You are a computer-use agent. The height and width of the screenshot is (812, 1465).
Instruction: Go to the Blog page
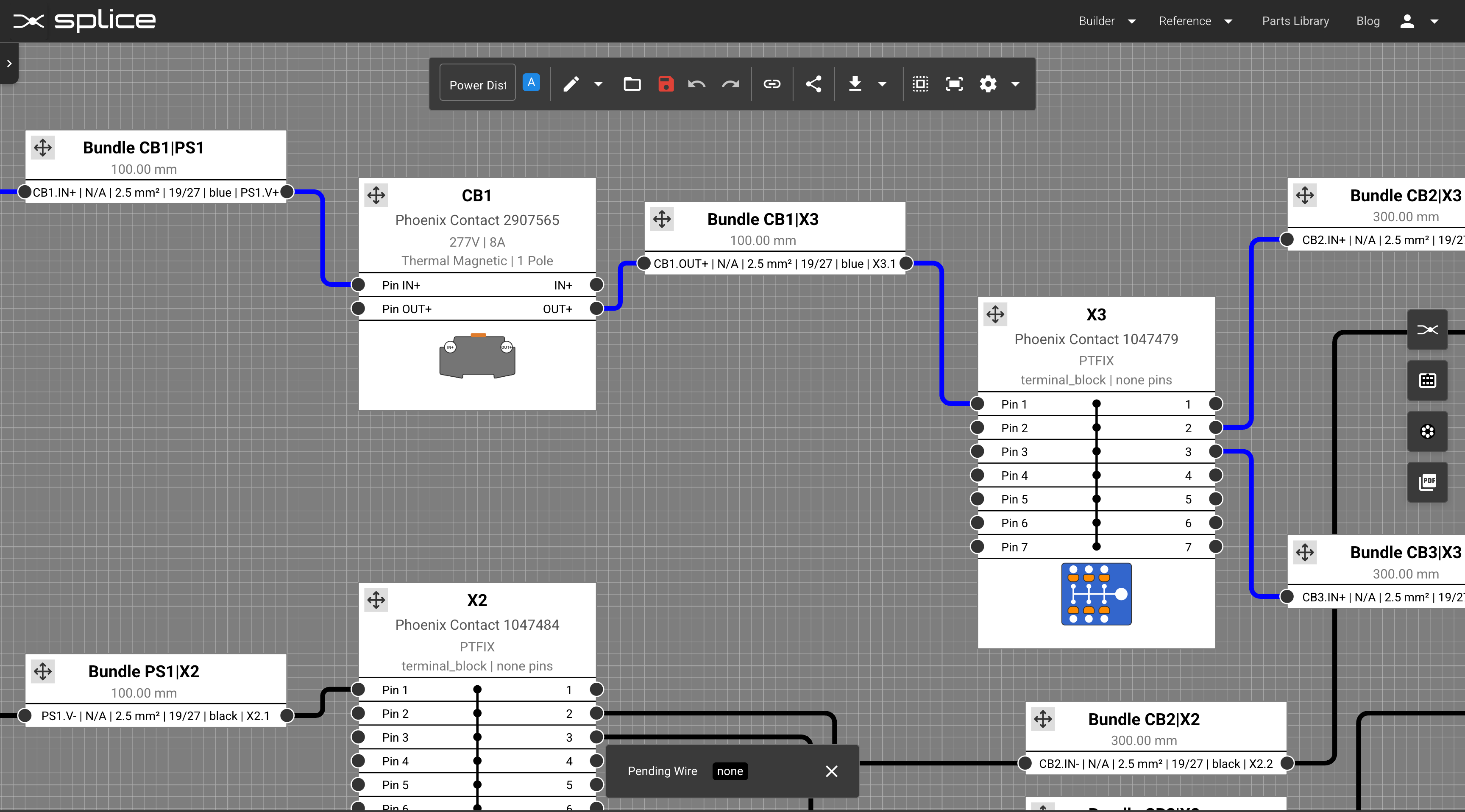pyautogui.click(x=1368, y=21)
